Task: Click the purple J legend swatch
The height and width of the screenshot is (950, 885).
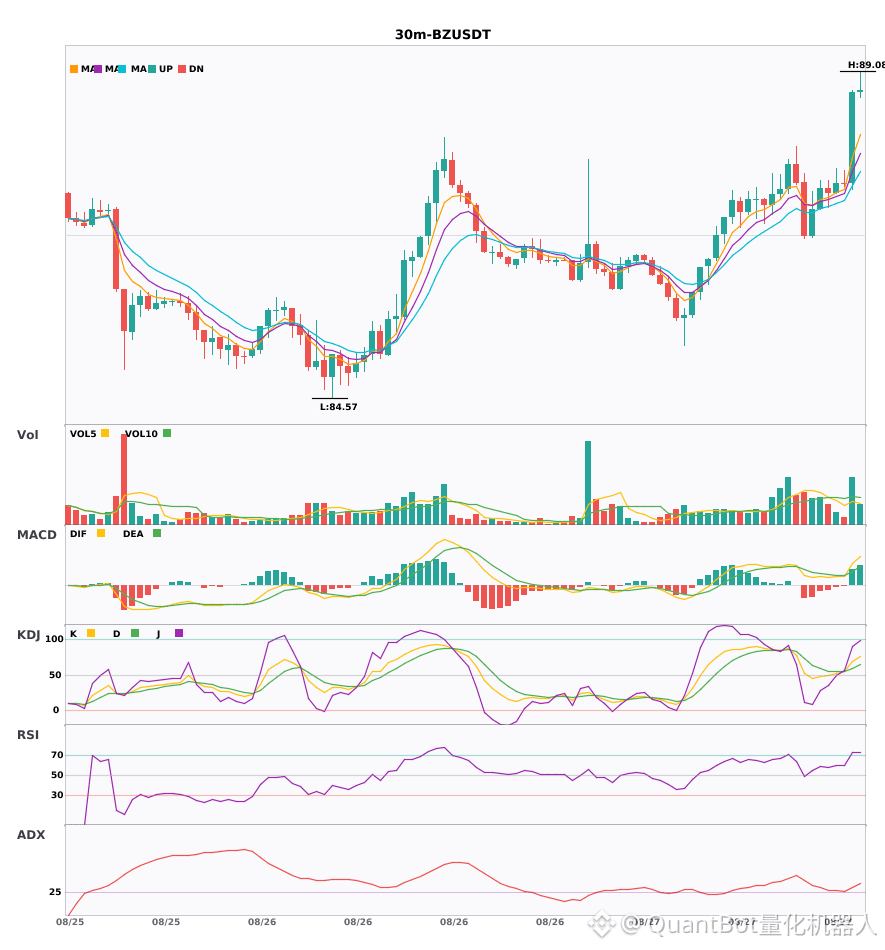Action: click(x=179, y=633)
